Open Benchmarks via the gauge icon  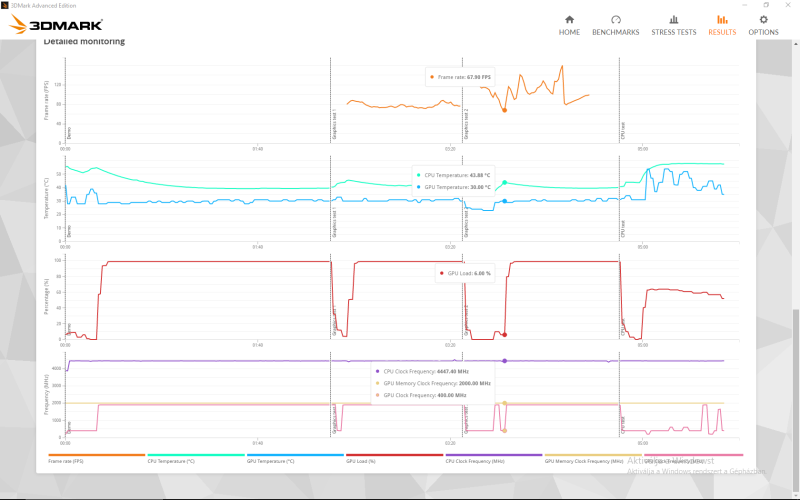click(x=616, y=20)
